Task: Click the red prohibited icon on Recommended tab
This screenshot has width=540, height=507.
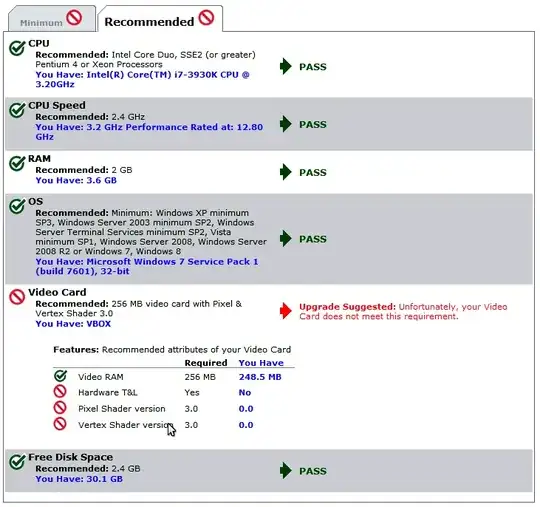Action: point(206,17)
